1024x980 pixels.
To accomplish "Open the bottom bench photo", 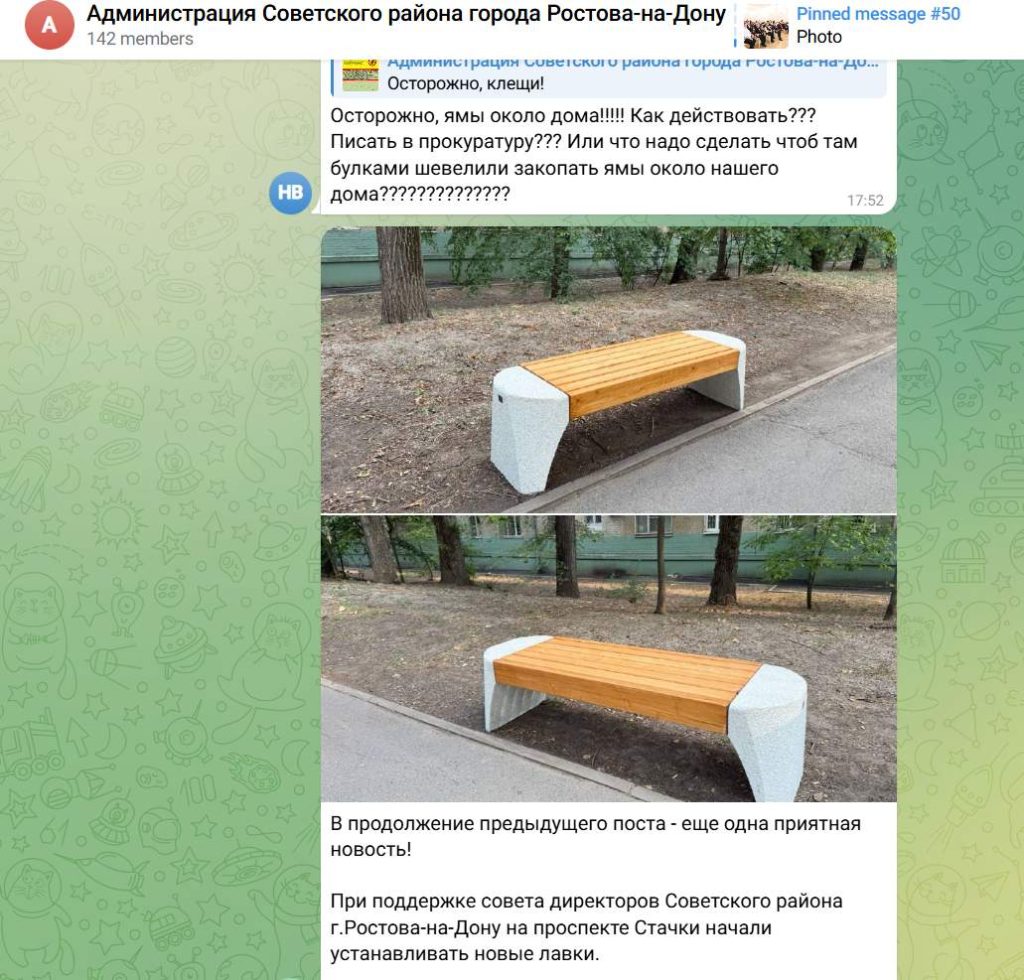I will (x=609, y=659).
